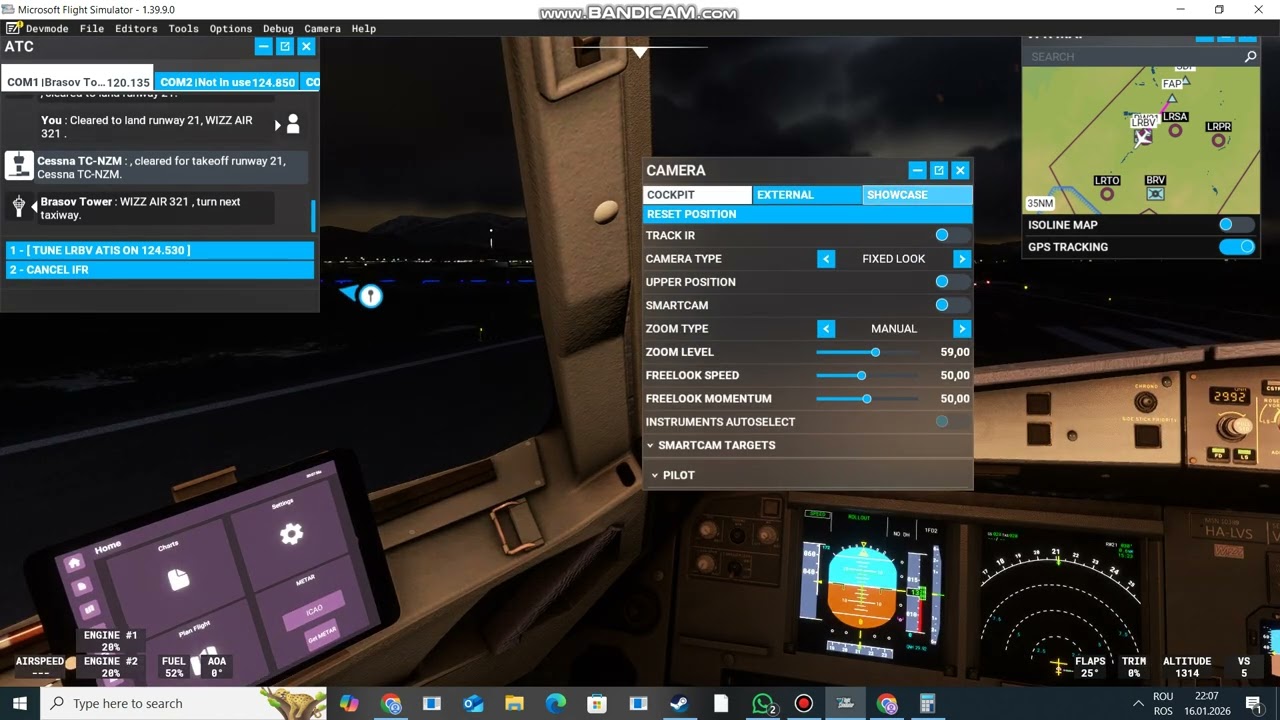
Task: Disable GPS Tracking toggle
Action: 1236,247
